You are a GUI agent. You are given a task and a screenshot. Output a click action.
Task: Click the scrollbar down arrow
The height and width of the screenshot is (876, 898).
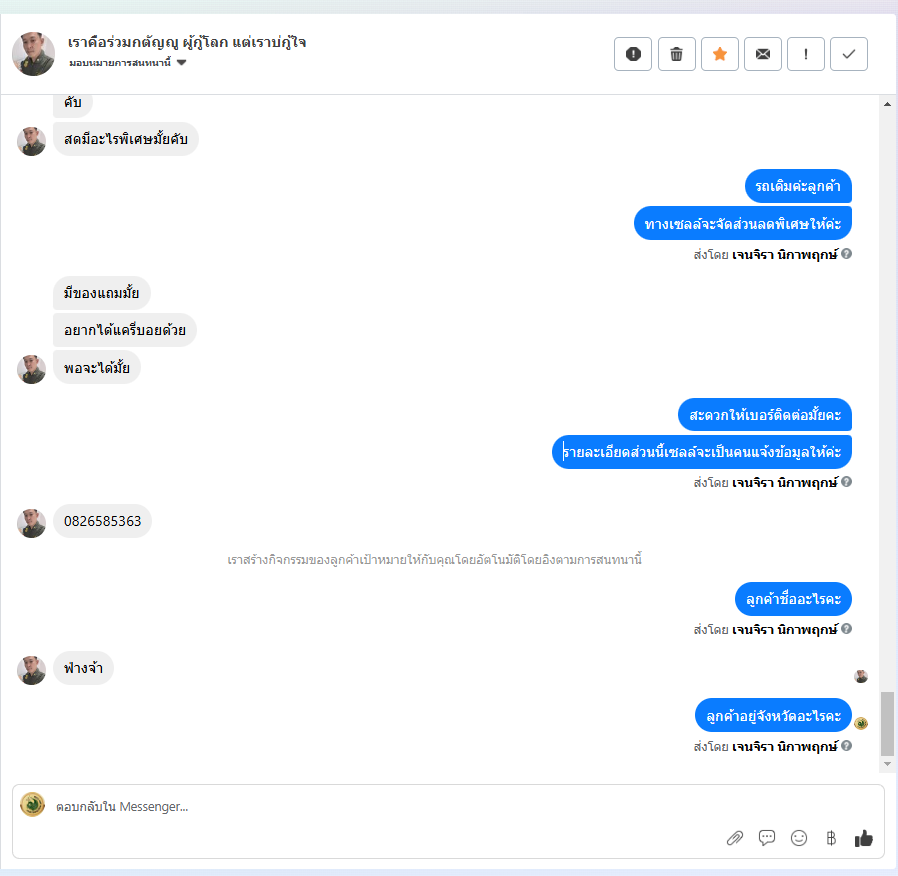click(887, 764)
